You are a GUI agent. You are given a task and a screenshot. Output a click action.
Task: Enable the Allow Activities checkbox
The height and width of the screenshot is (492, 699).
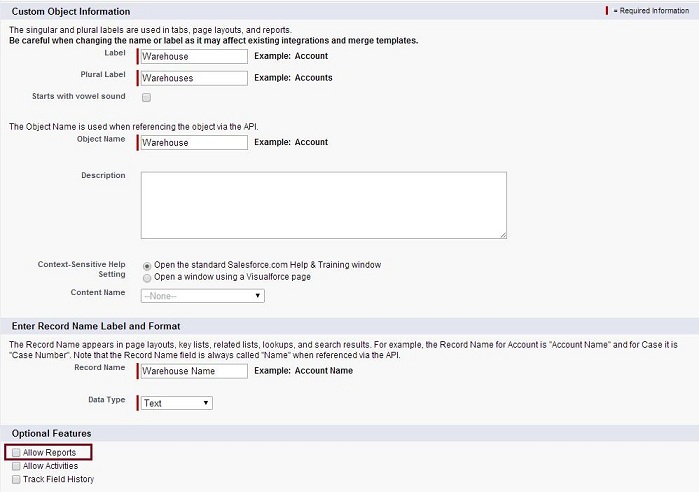(16, 466)
